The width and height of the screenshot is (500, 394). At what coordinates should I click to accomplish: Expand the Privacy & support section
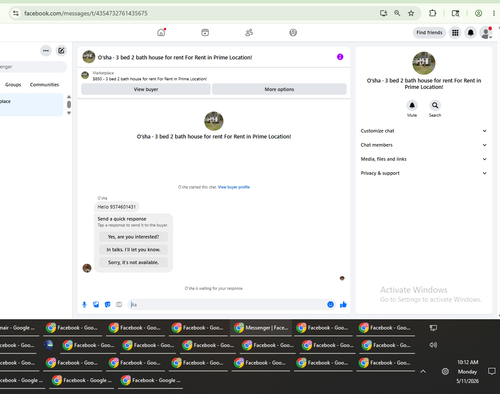click(424, 173)
